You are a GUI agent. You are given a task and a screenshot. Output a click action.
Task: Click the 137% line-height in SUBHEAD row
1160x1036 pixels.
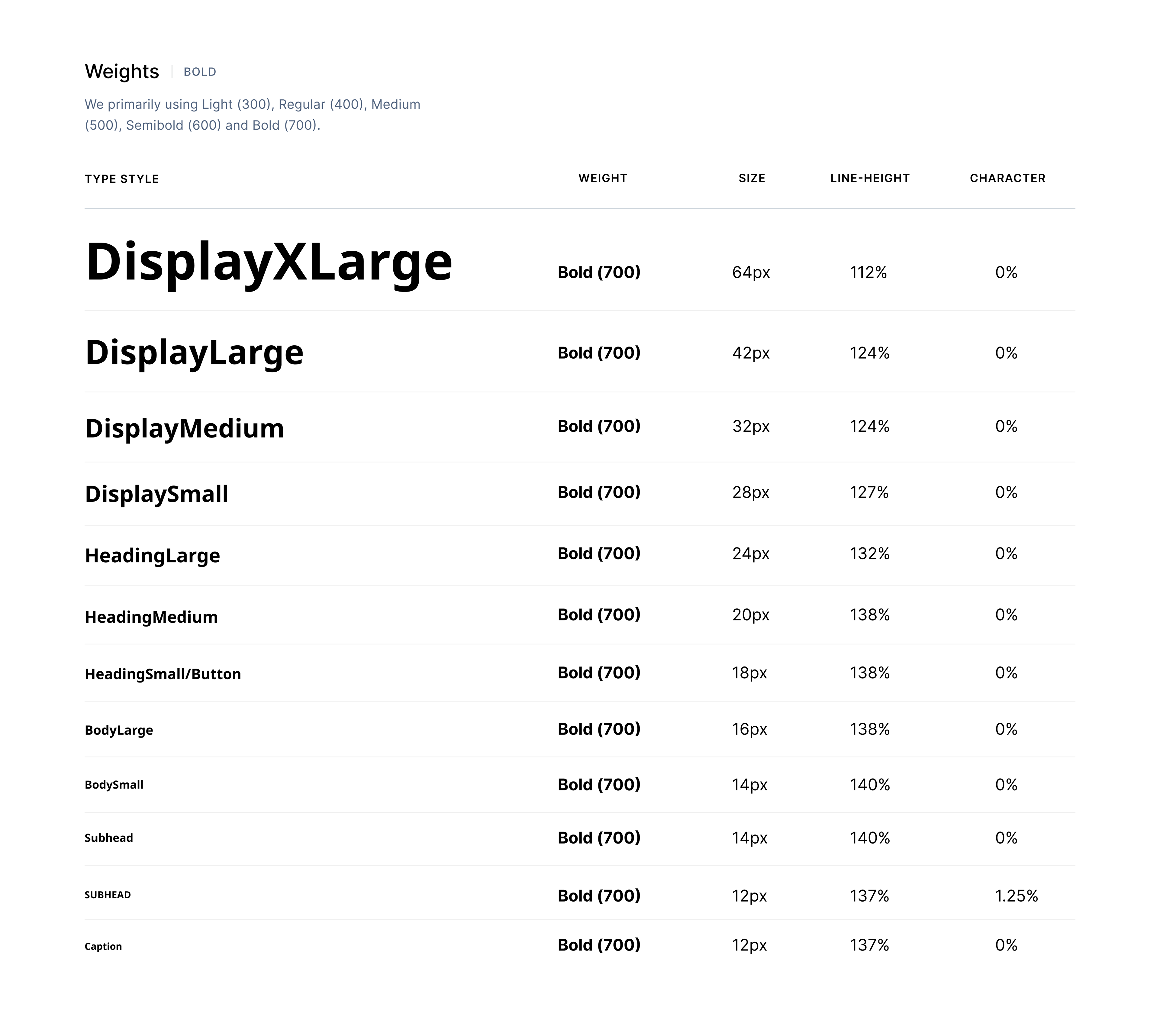pos(869,896)
